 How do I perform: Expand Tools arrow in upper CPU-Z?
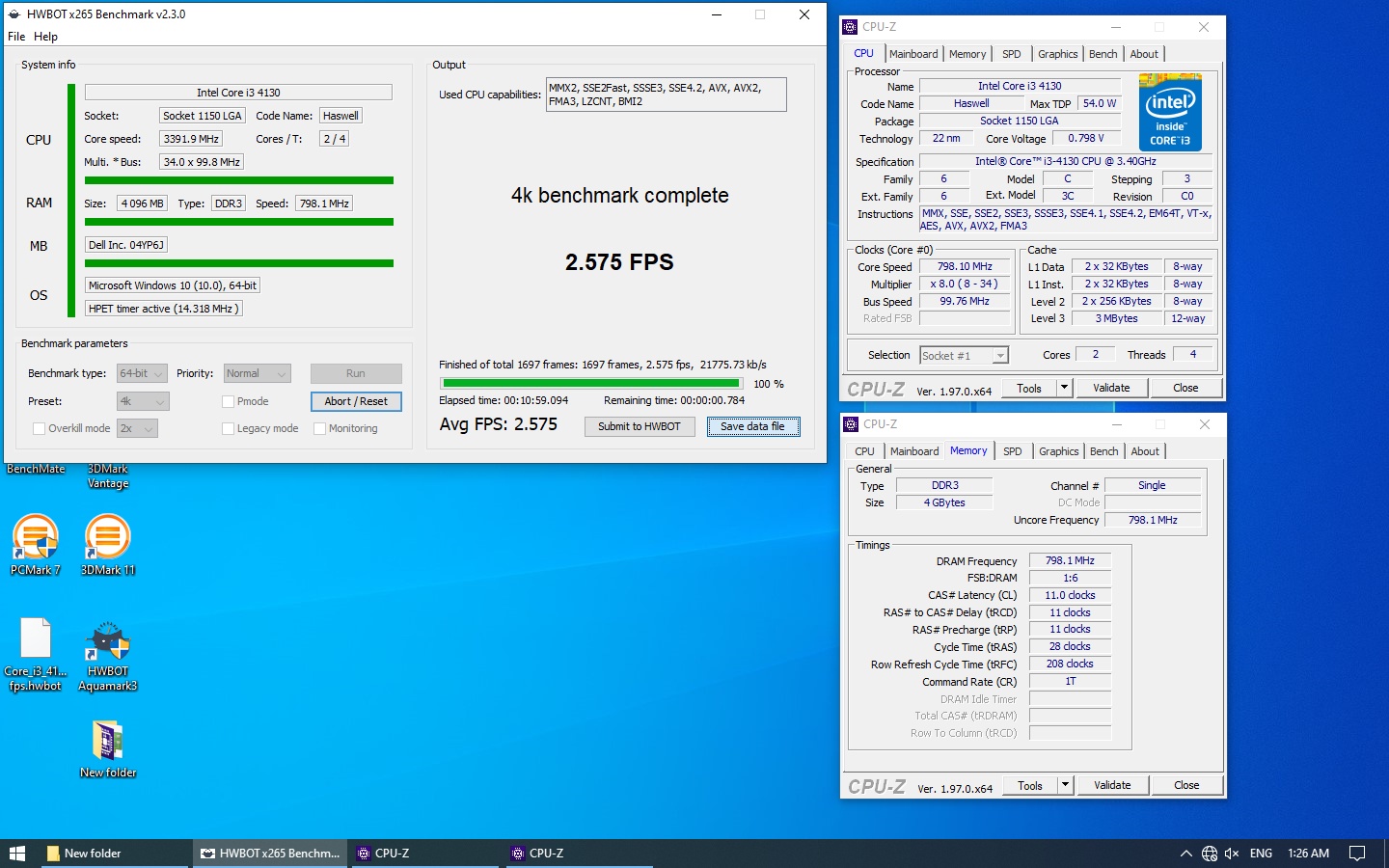[x=1064, y=388]
